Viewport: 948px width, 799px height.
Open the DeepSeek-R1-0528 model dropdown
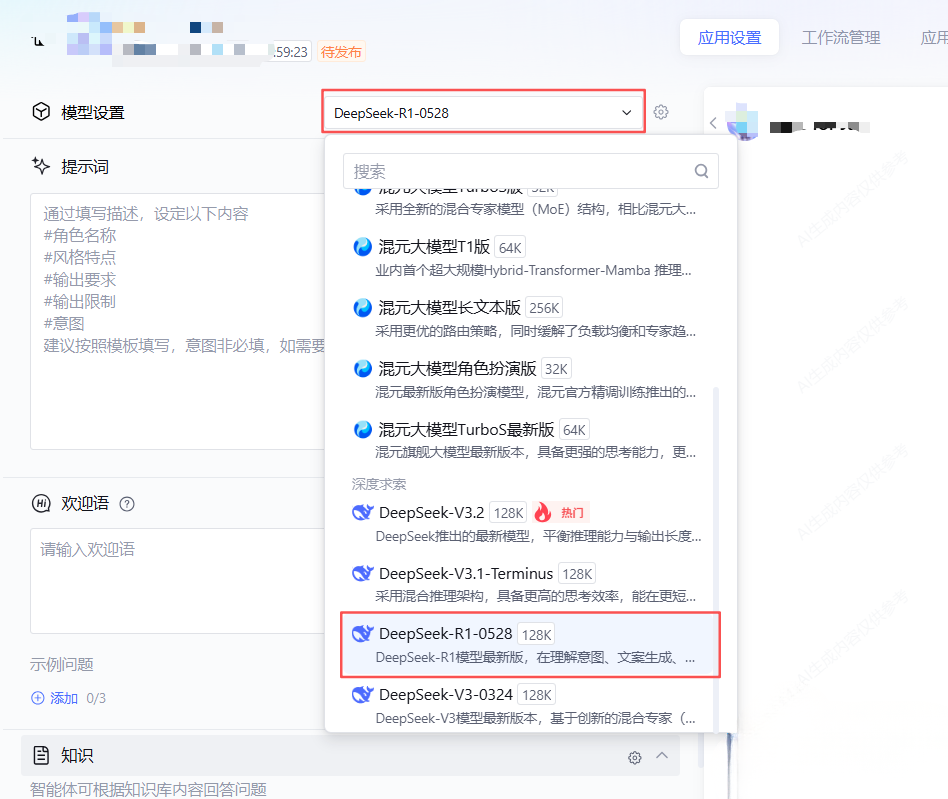click(485, 113)
